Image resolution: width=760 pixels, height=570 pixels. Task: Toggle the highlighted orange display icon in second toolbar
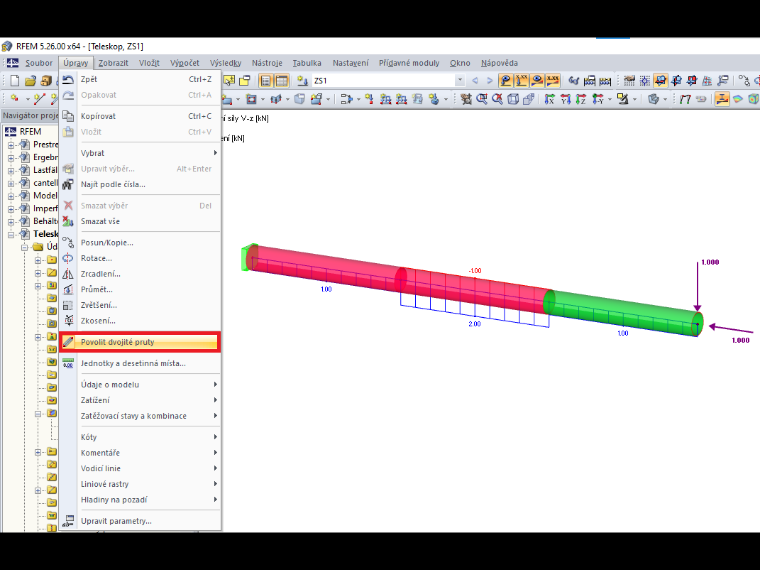pyautogui.click(x=722, y=99)
